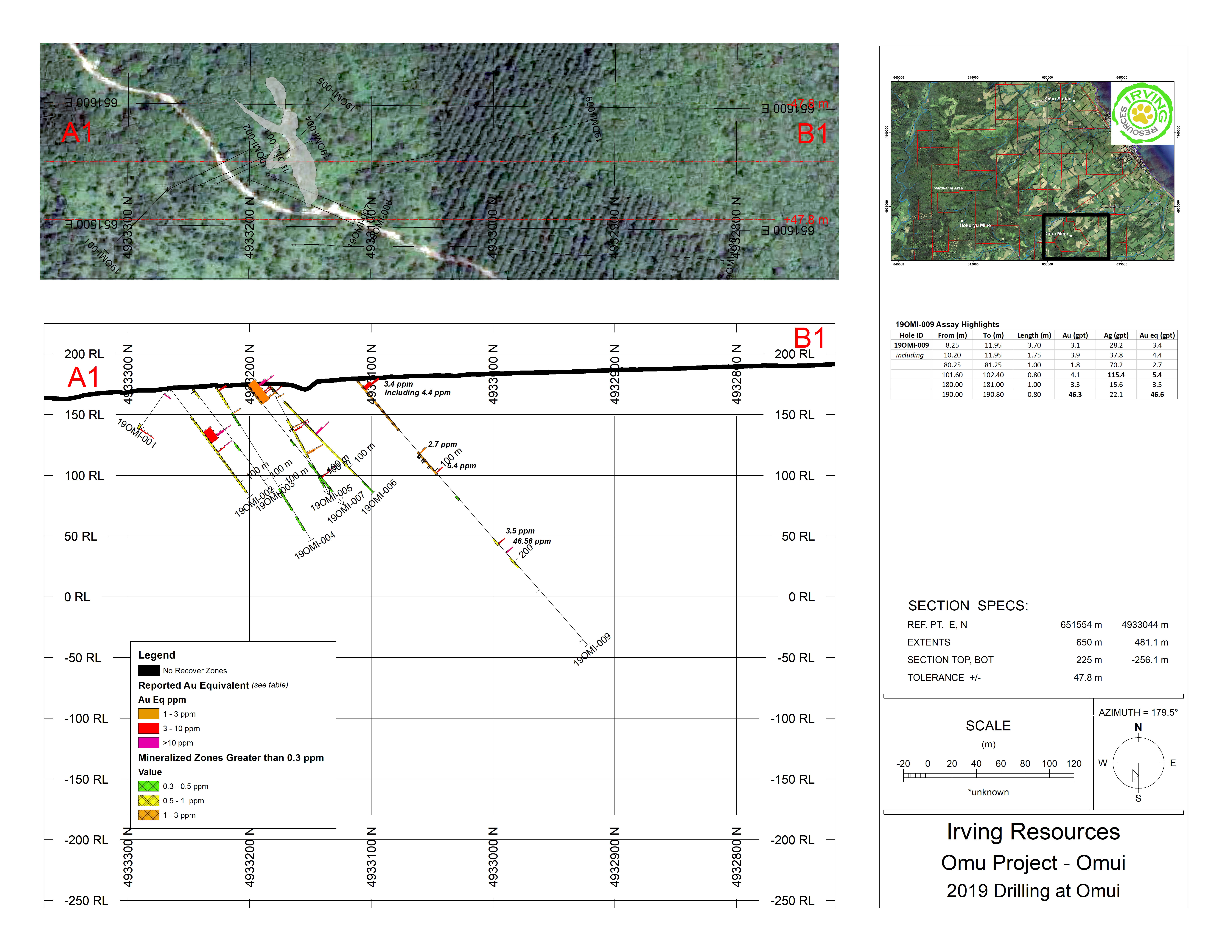The image size is (1232, 952).
Task: Click the 19OMI-004 hole label in the cross-section
Action: 315,545
